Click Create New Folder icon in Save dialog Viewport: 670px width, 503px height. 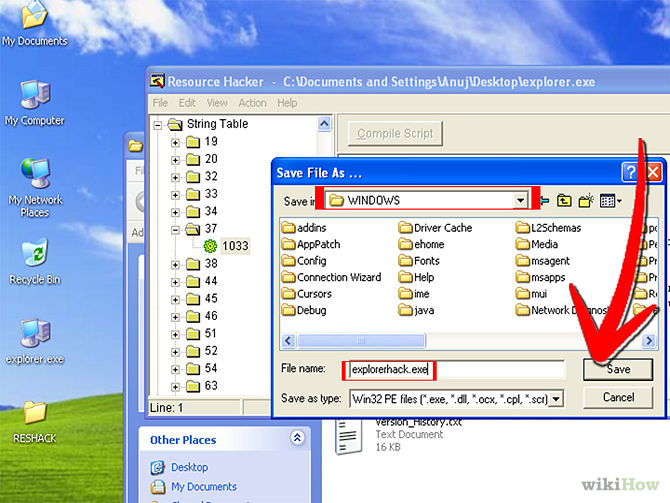click(586, 200)
